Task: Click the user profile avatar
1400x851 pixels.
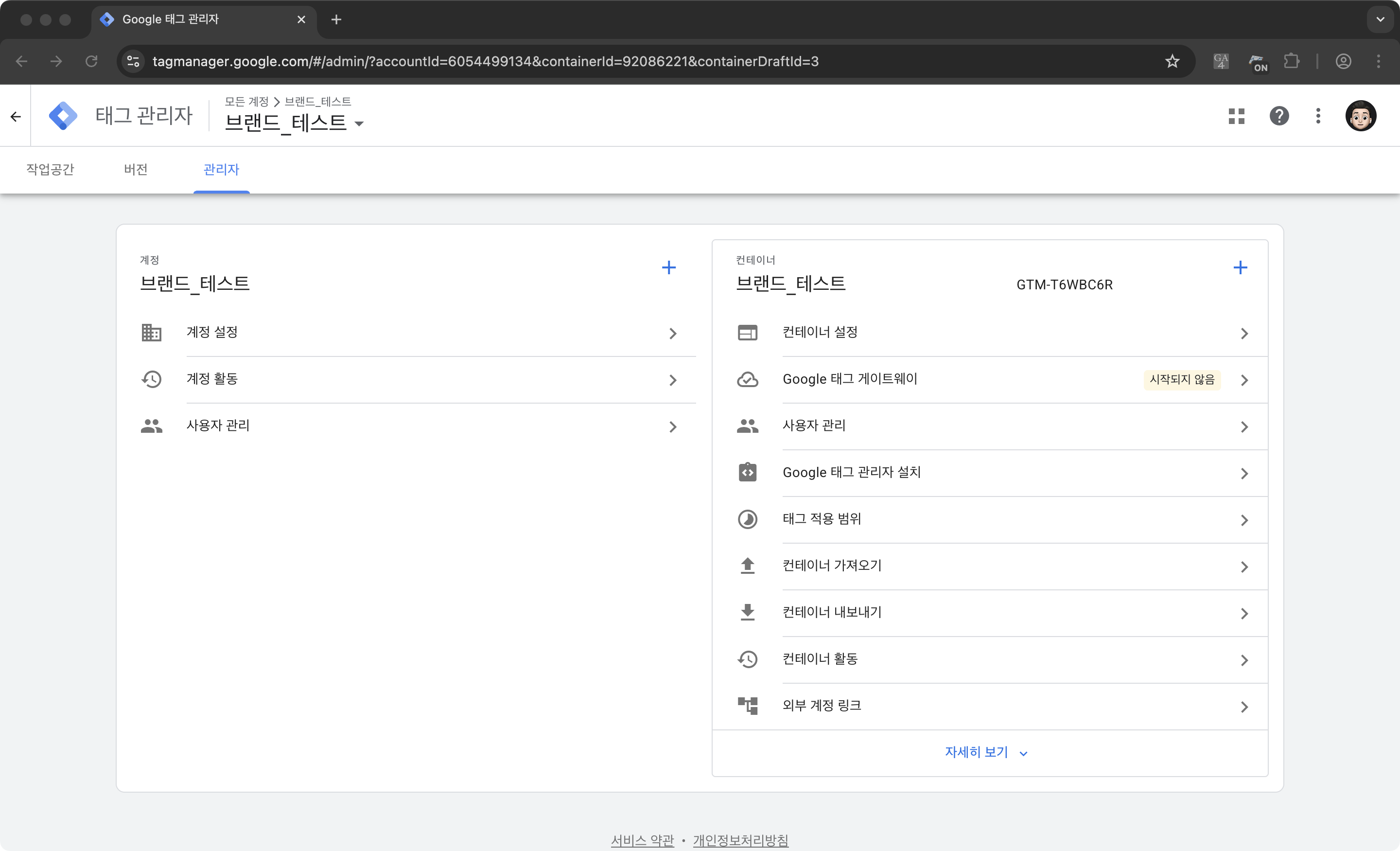Action: click(1360, 116)
